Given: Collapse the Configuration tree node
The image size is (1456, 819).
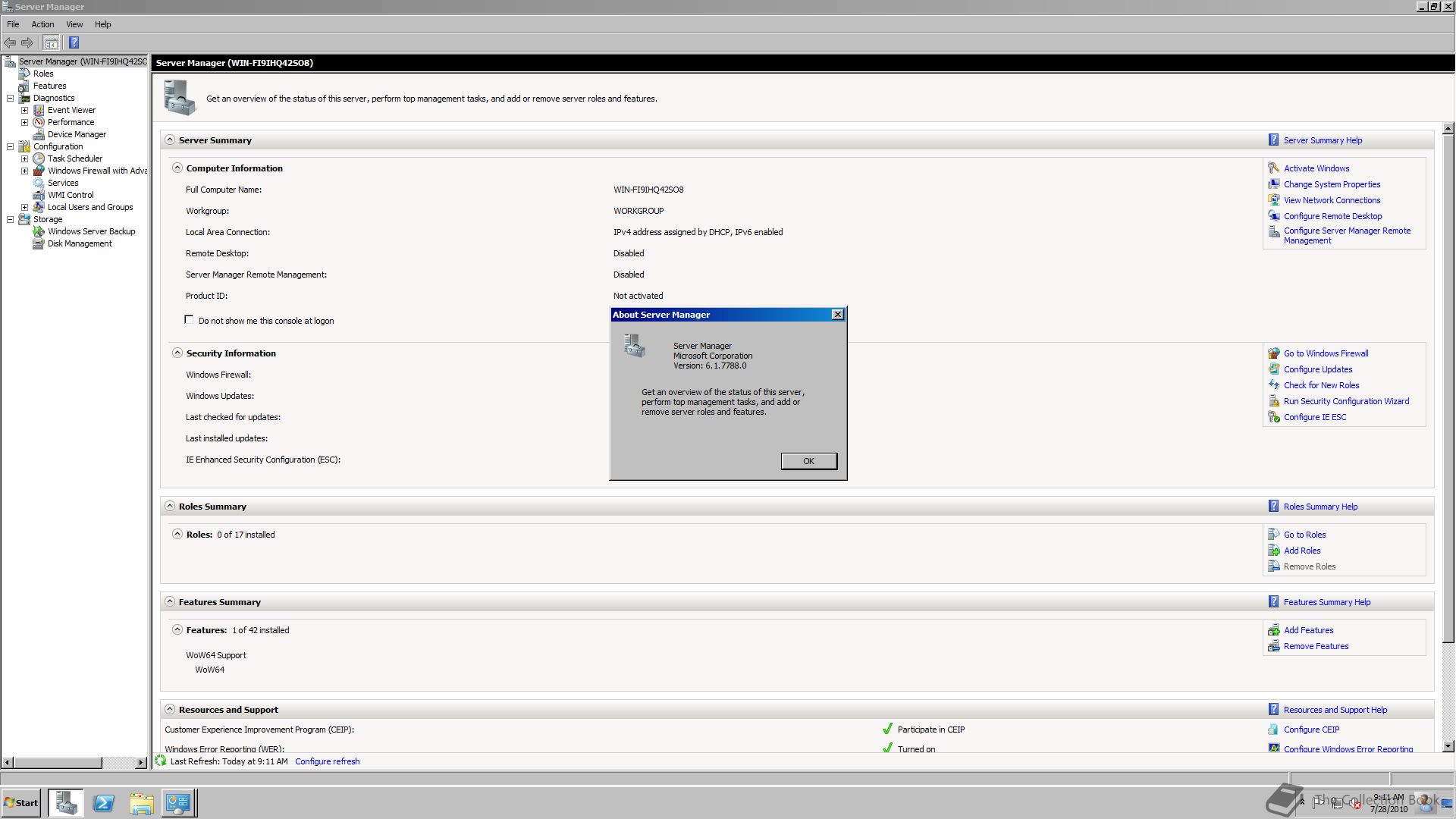Looking at the screenshot, I should 11,146.
